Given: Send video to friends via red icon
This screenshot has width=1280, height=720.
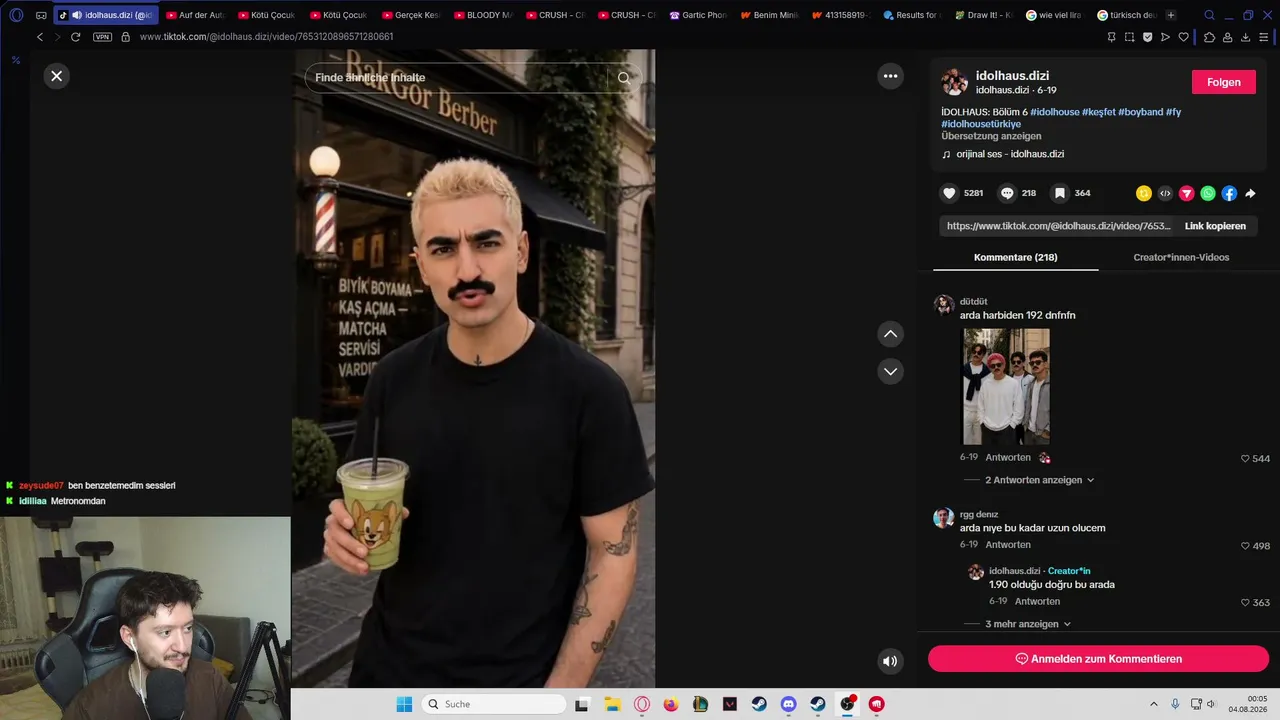Looking at the screenshot, I should (x=1187, y=193).
